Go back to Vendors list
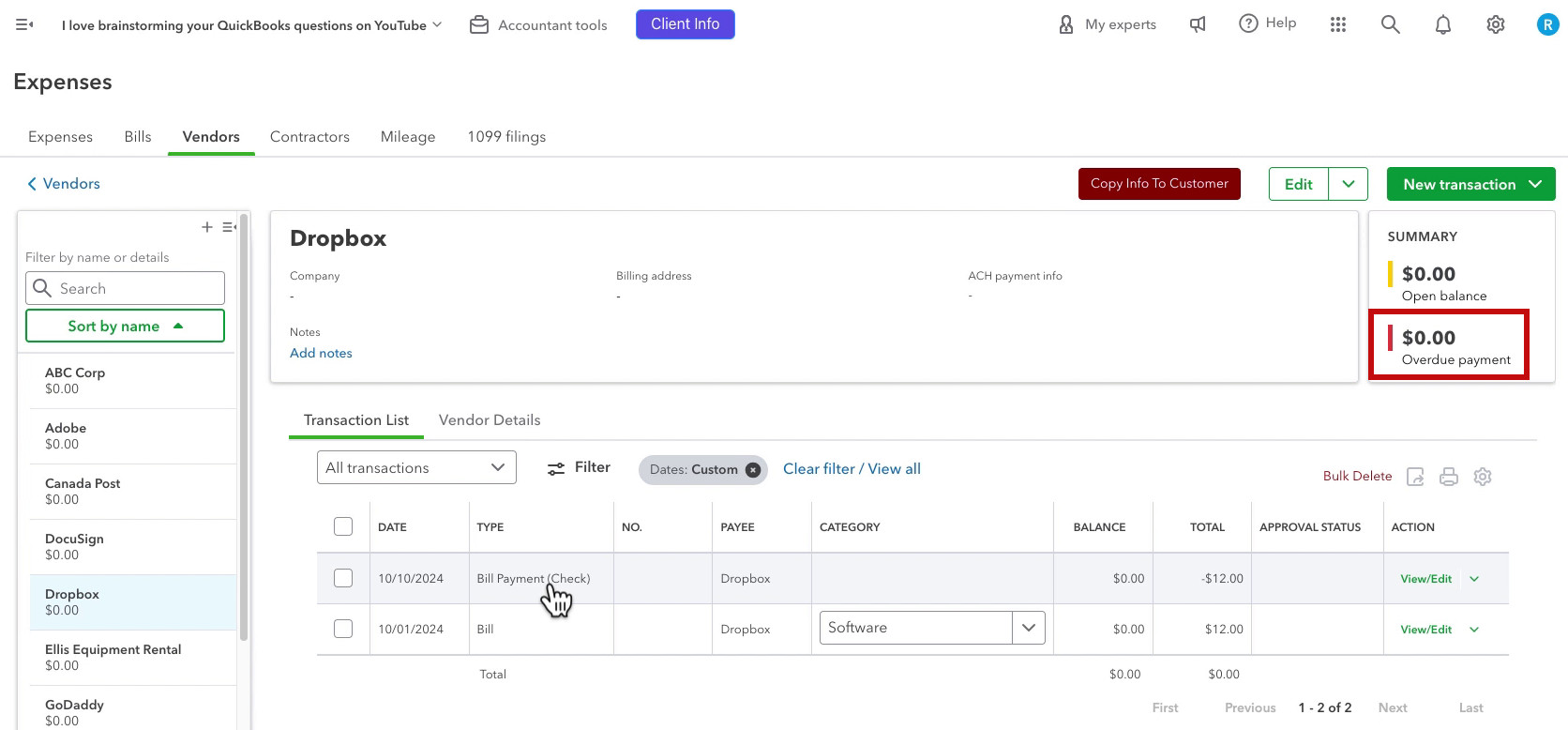The height and width of the screenshot is (730, 1568). pos(64,184)
